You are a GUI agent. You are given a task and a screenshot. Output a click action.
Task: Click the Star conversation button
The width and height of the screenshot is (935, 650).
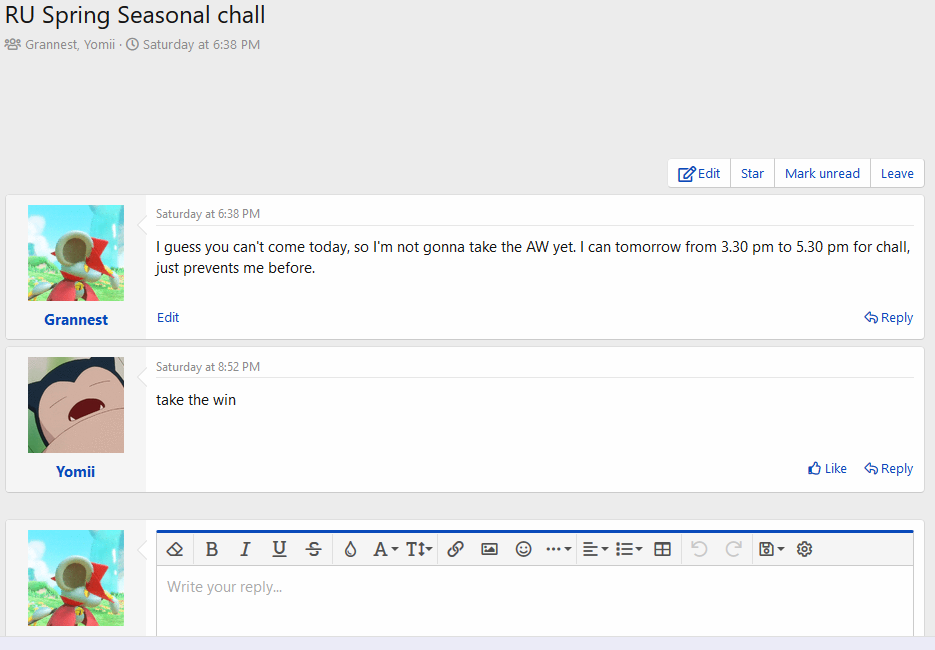click(752, 174)
